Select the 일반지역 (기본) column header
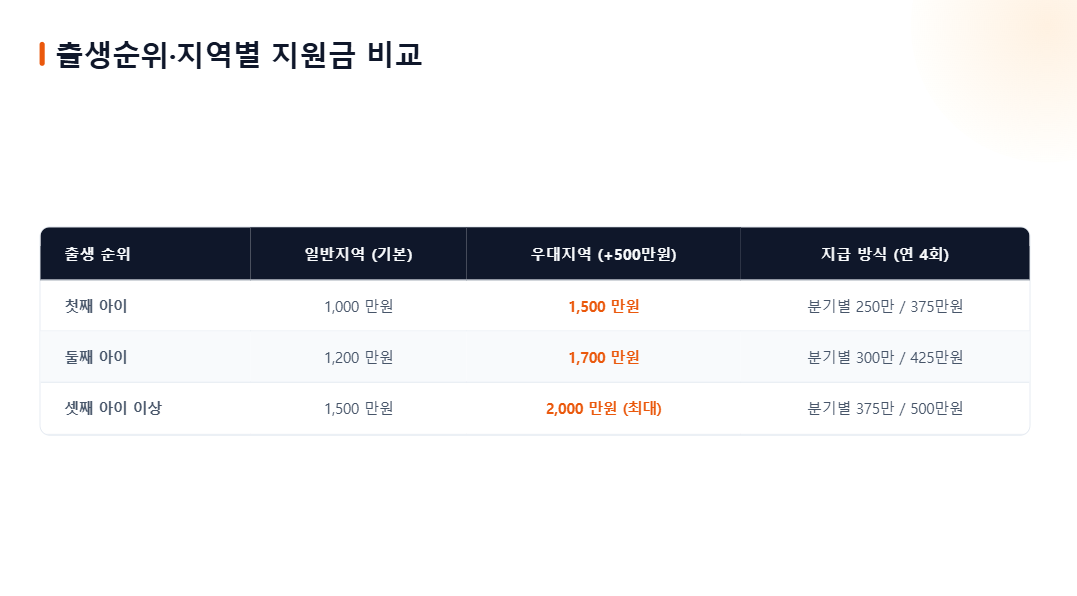The height and width of the screenshot is (596, 1077). click(x=359, y=254)
